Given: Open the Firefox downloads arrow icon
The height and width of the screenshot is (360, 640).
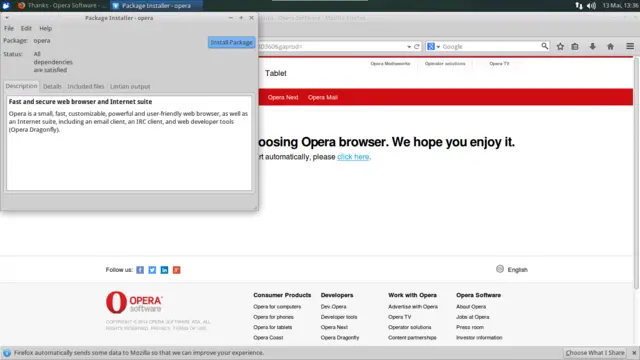Looking at the screenshot, I should point(593,47).
